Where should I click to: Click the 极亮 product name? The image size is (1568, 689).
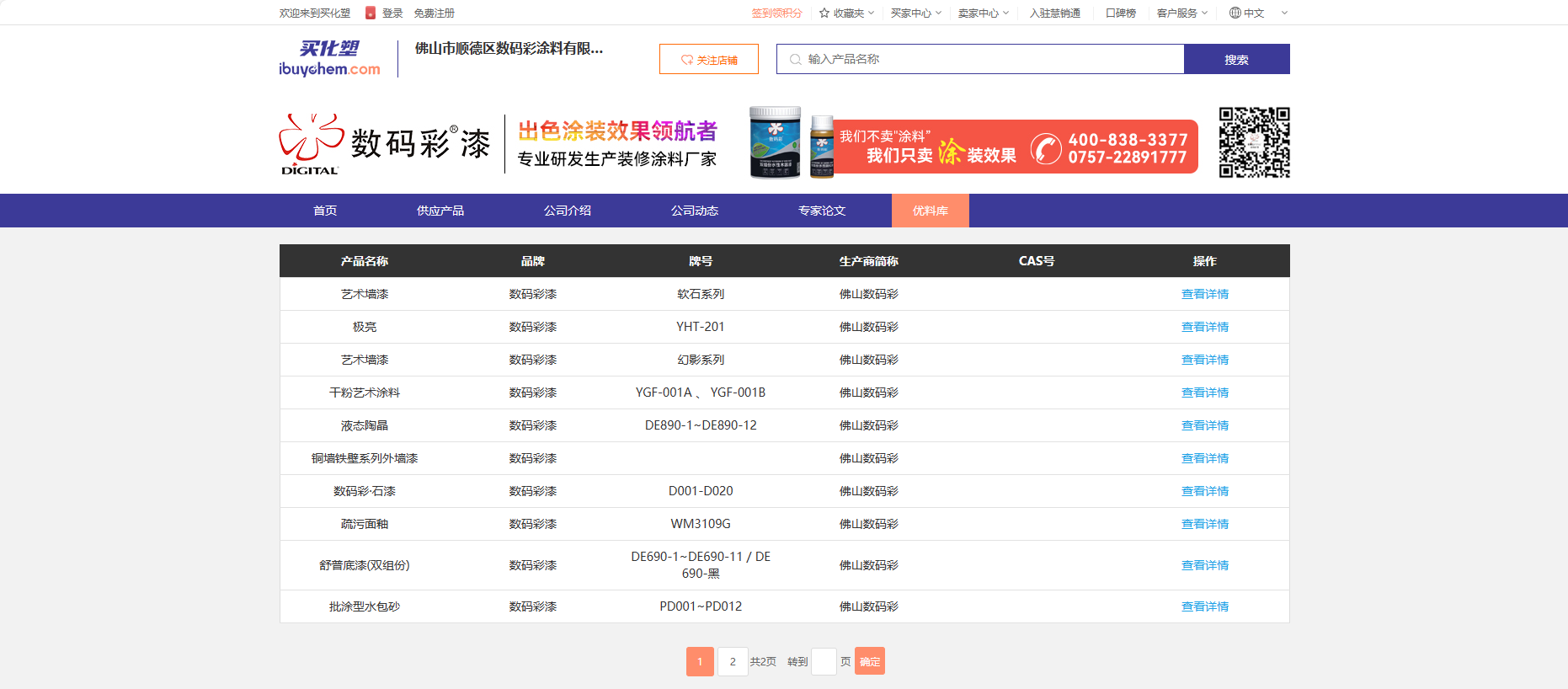(365, 327)
